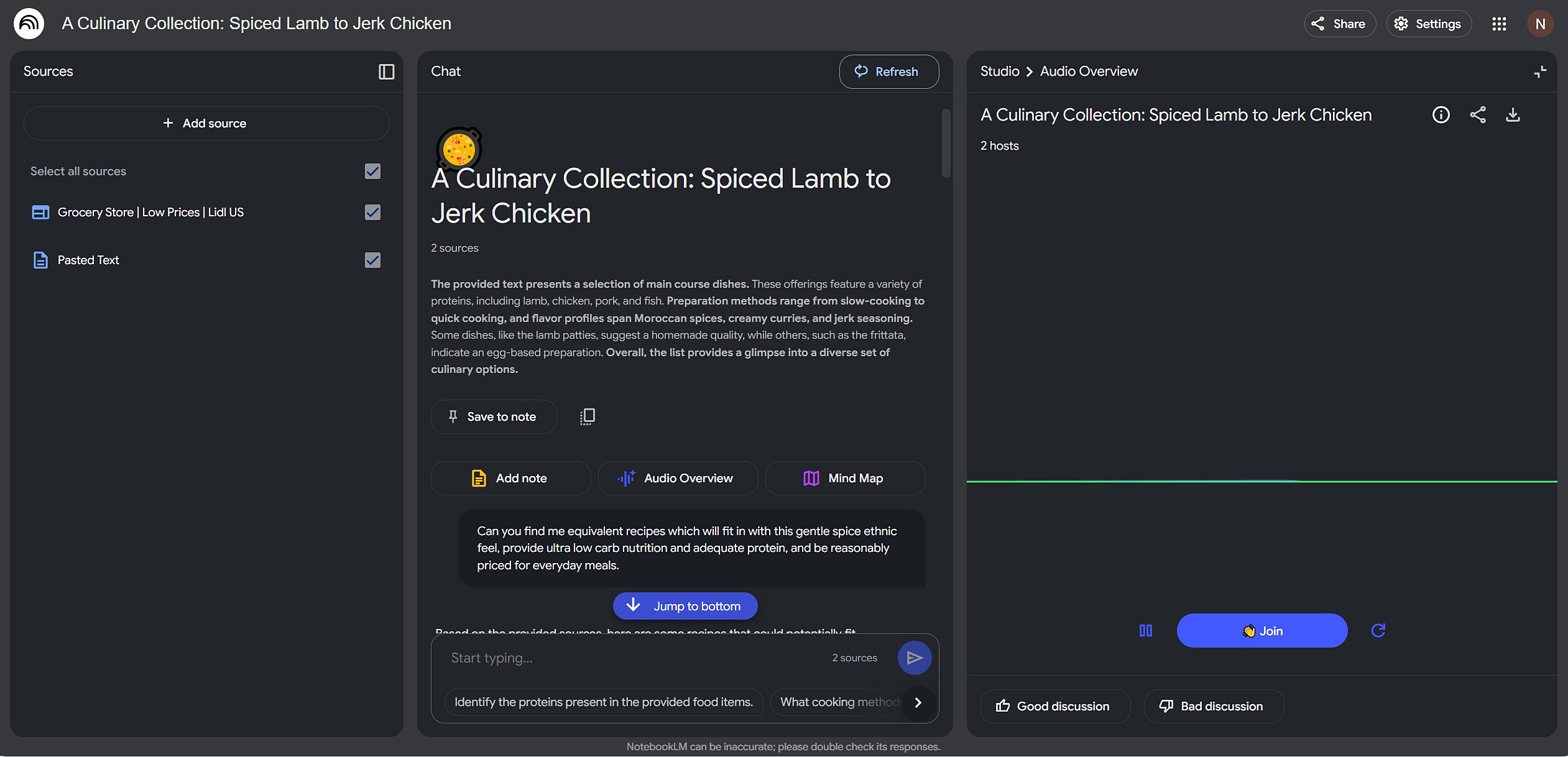
Task: Uncheck the Lidl US grocery source
Action: 372,213
